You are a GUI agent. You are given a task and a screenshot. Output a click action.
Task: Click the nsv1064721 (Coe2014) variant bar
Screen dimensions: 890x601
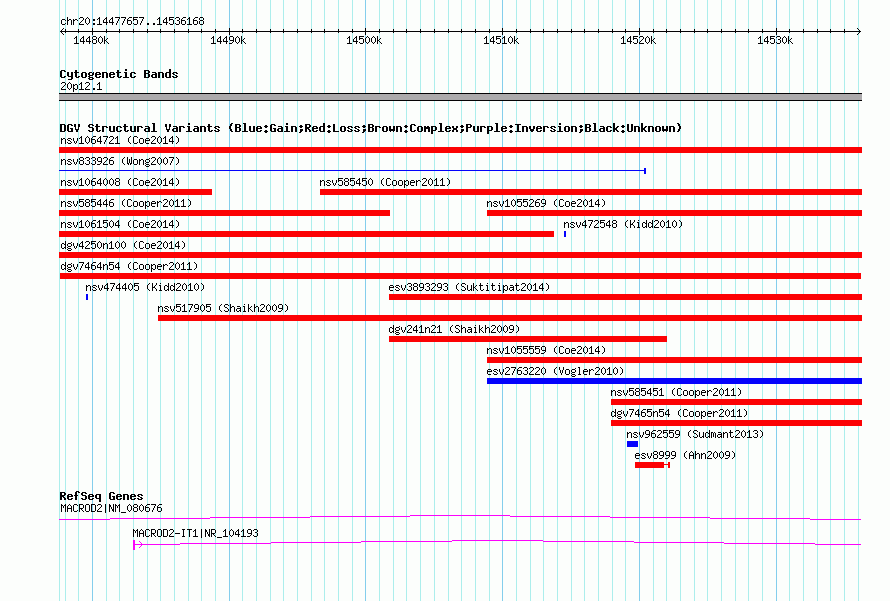460,150
